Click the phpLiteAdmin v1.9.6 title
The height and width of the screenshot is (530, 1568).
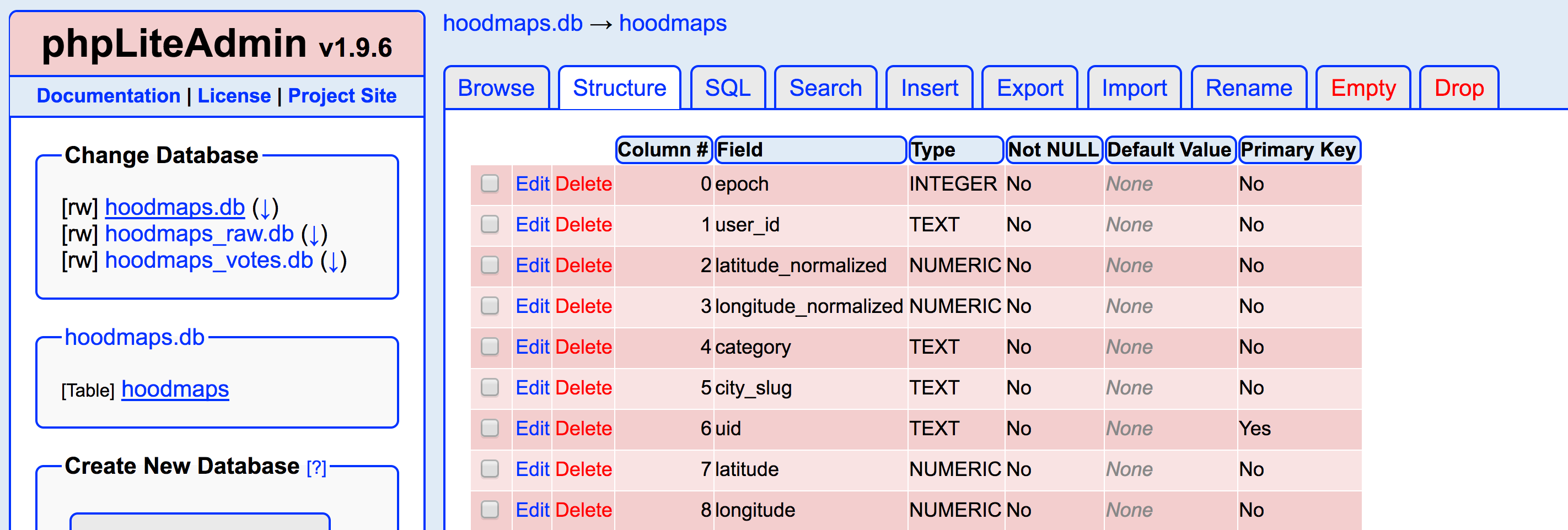(217, 44)
